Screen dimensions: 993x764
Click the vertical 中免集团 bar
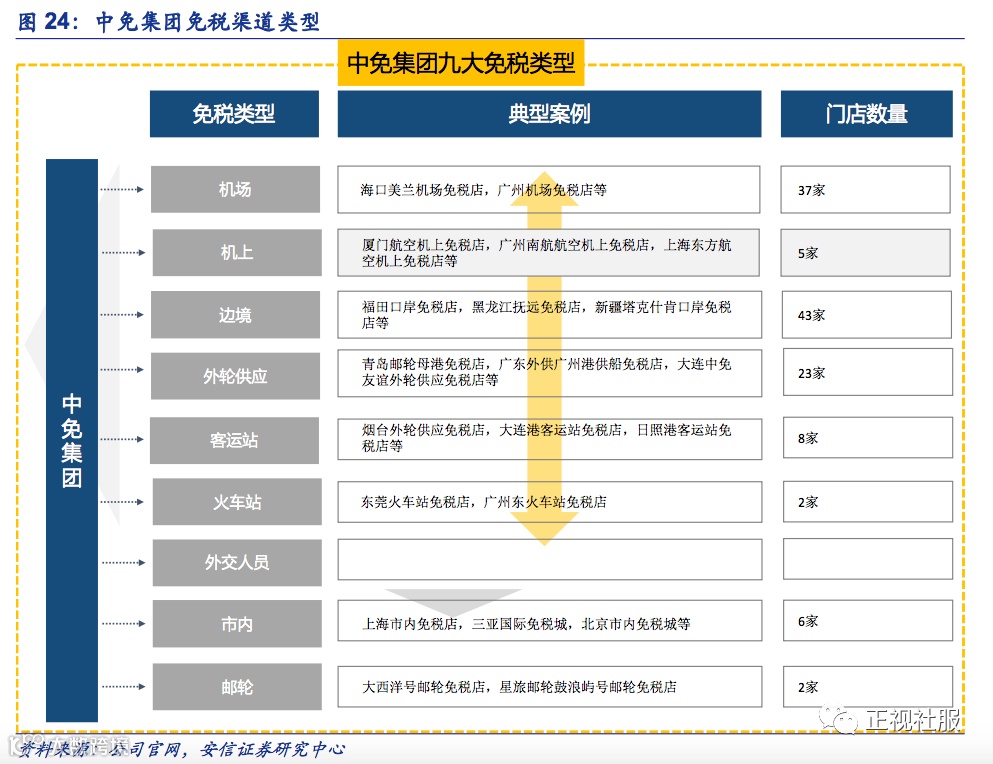72,440
